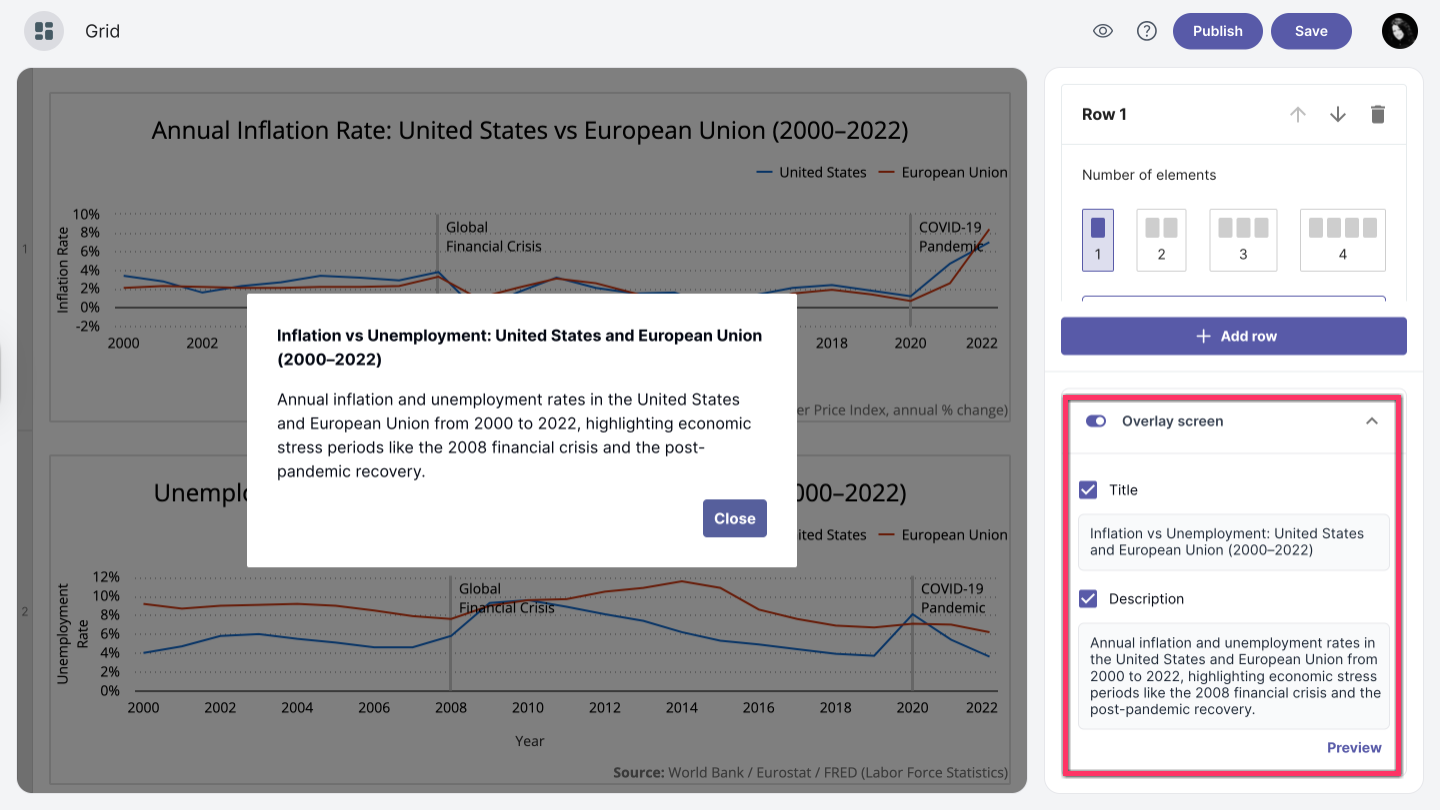
Task: Disable the Overlay screen toggle
Action: [x=1096, y=421]
